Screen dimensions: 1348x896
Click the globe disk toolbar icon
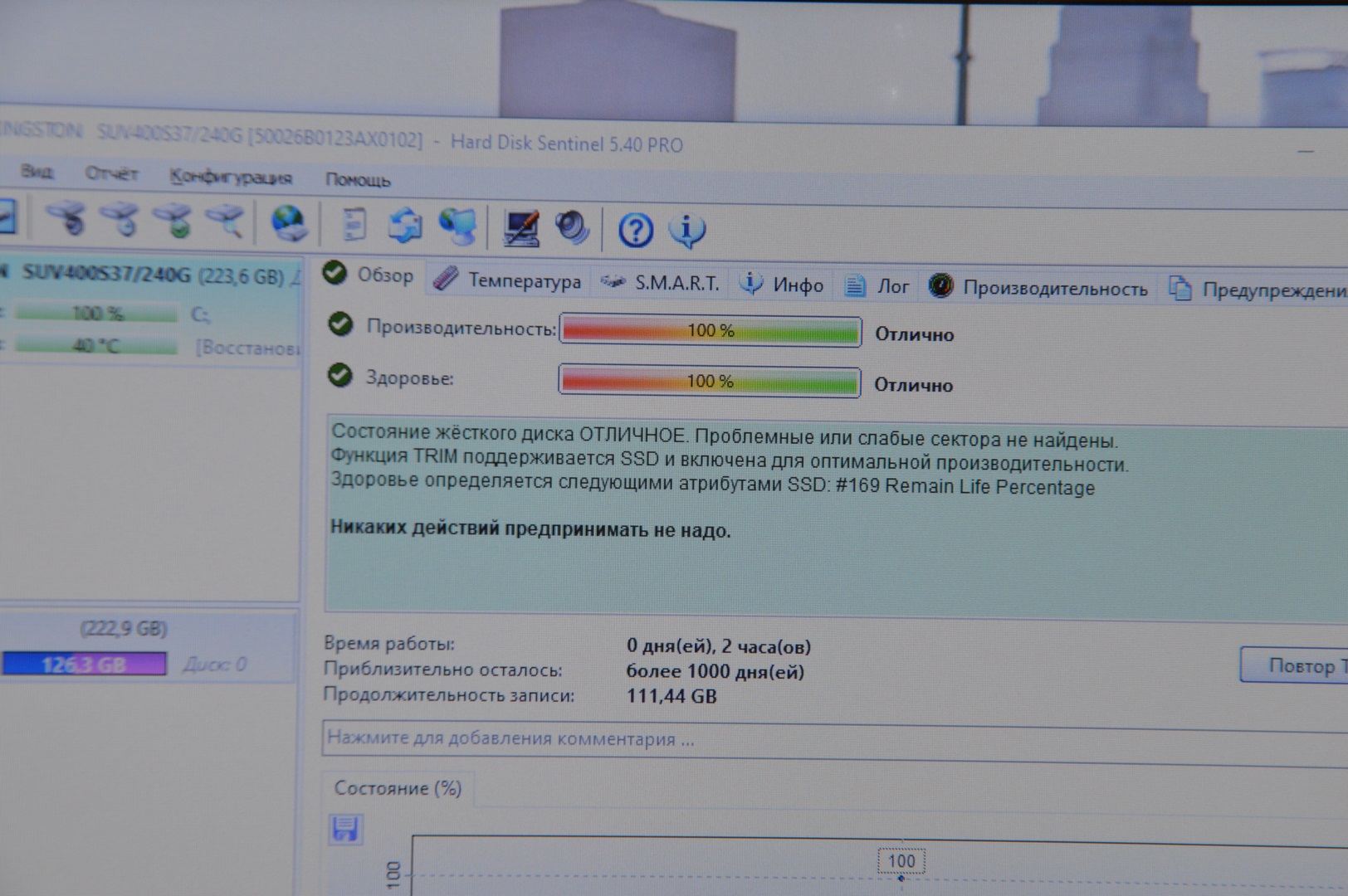(x=288, y=222)
